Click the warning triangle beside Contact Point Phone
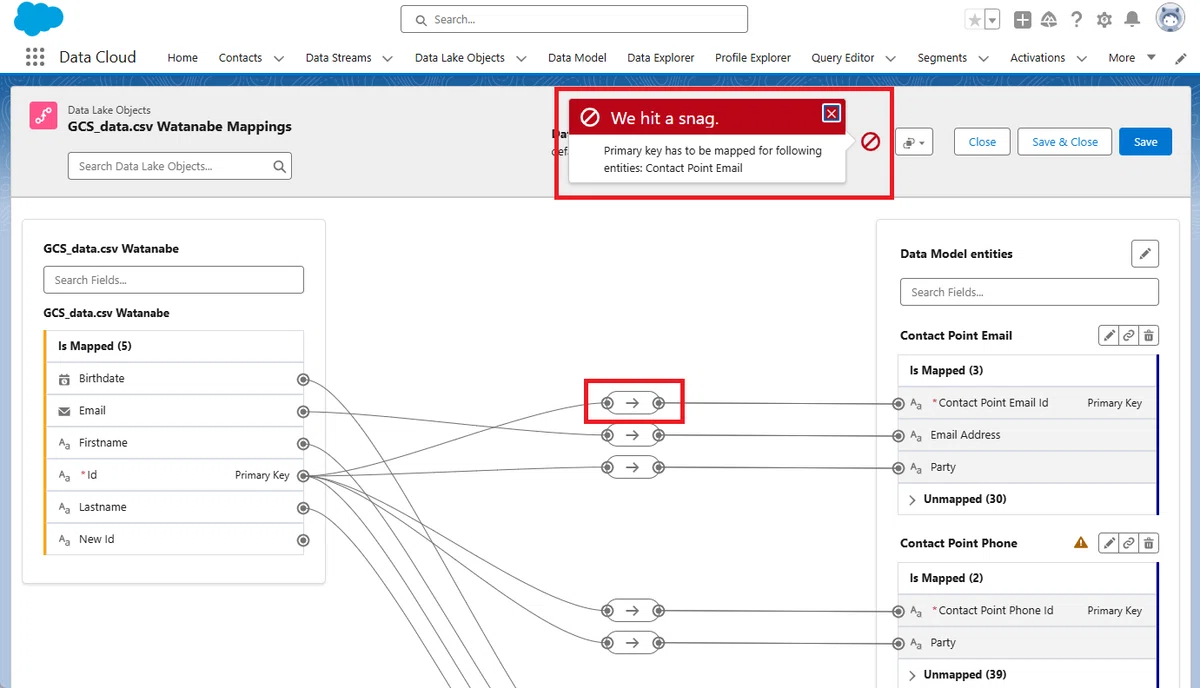The width and height of the screenshot is (1200, 688). [1080, 543]
